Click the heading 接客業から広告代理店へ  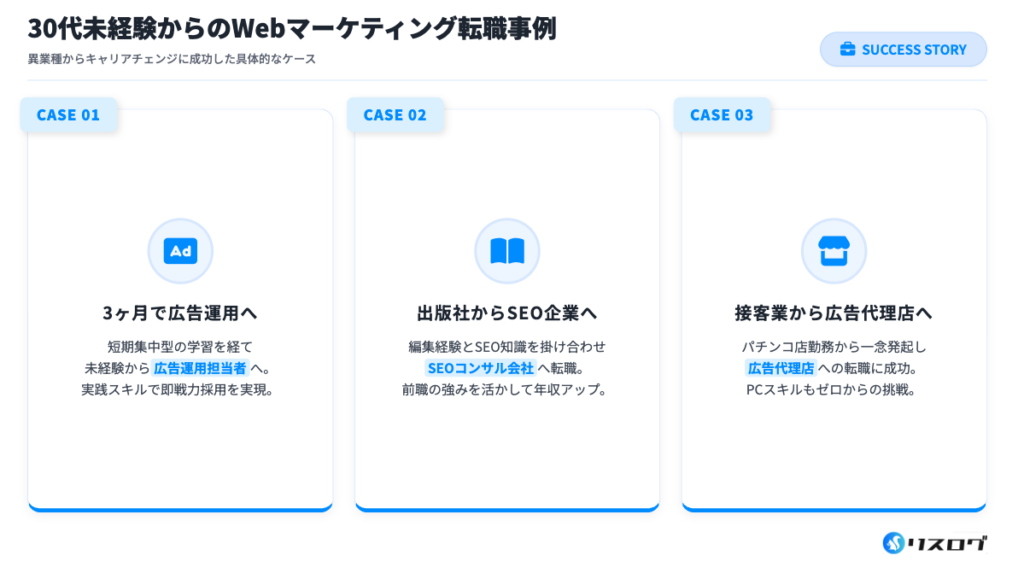point(833,313)
